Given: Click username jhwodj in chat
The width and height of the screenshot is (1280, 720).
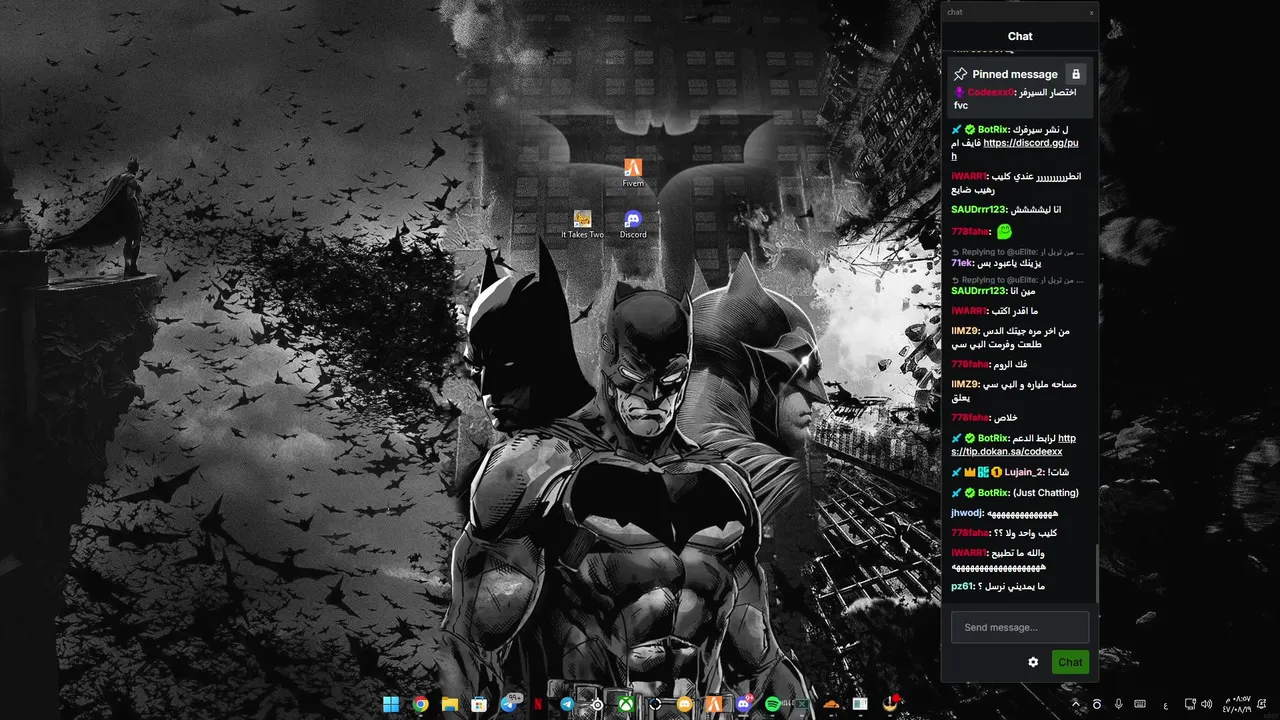Looking at the screenshot, I should (967, 513).
